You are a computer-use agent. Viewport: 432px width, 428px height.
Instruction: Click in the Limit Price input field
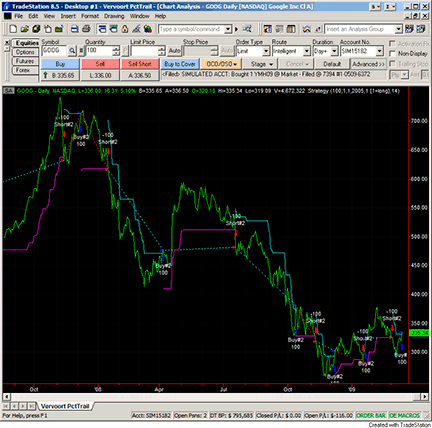click(x=144, y=51)
